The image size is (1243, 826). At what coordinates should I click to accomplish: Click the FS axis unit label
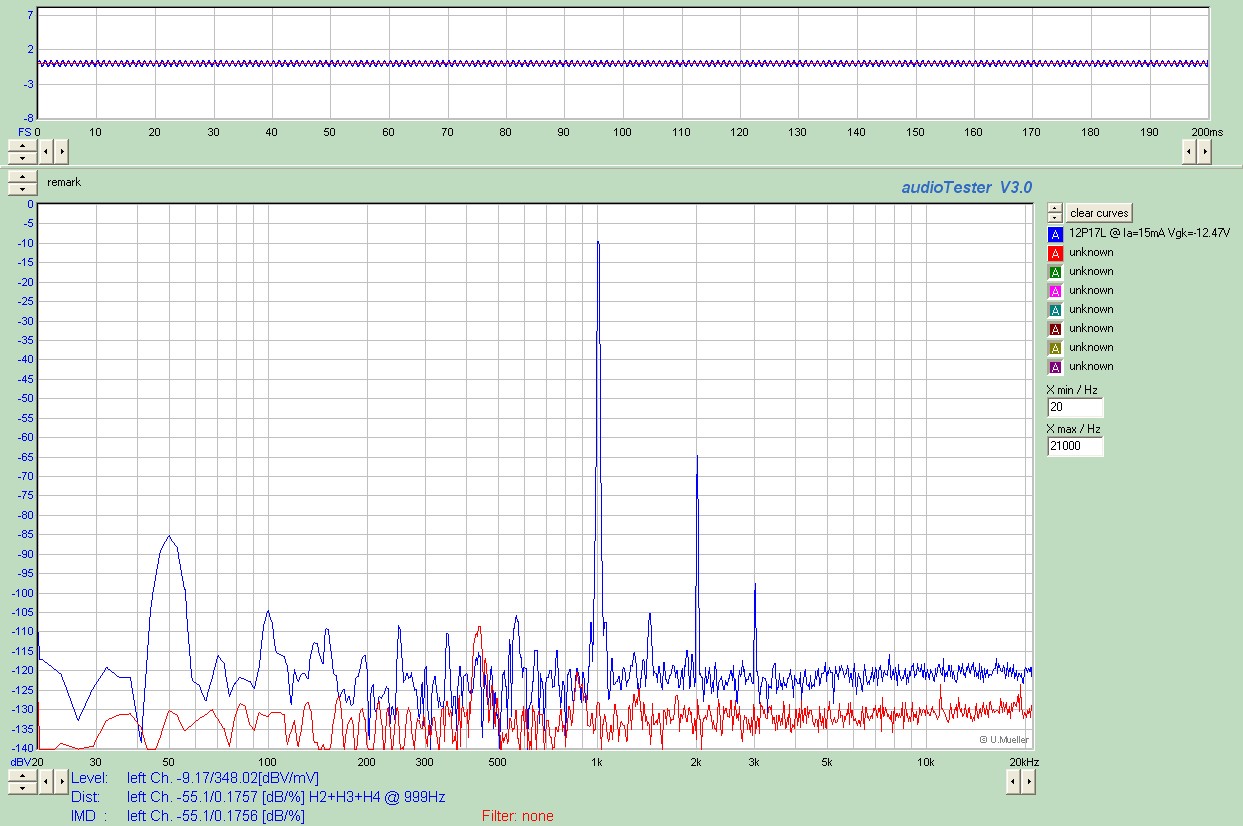(25, 132)
